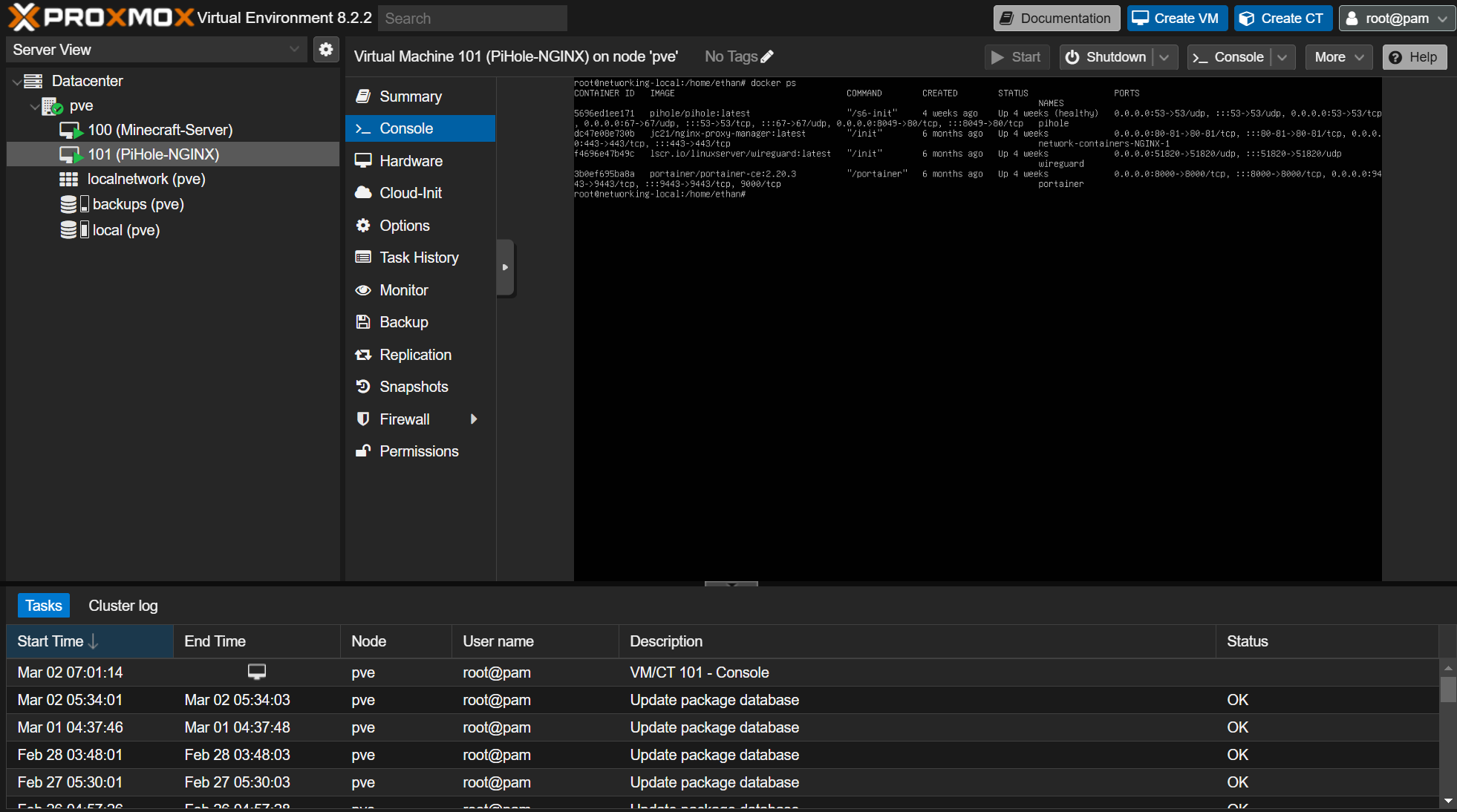Image resolution: width=1457 pixels, height=812 pixels.
Task: Open the Documentation page
Action: coord(1056,18)
